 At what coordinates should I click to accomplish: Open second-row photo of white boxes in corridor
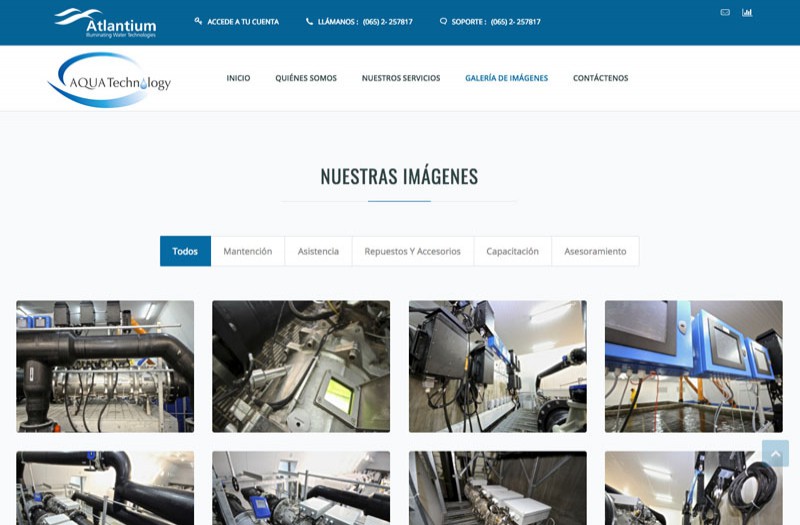(x=497, y=488)
